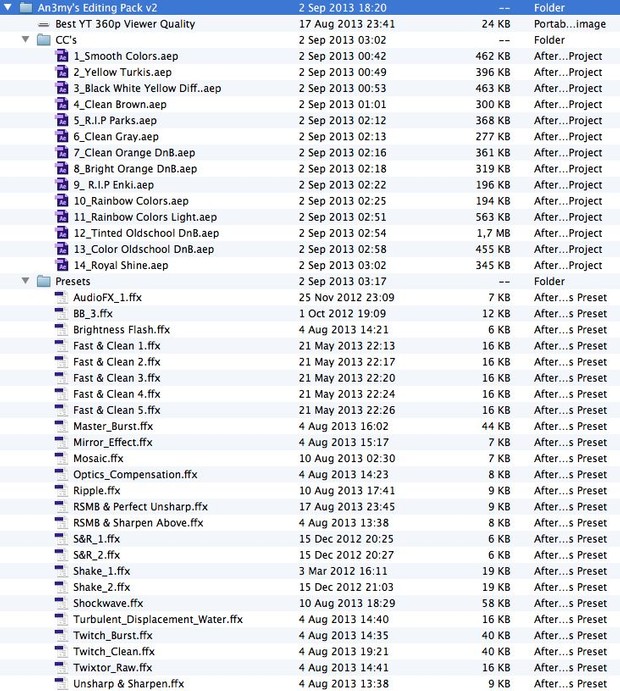This screenshot has width=620, height=691.
Task: Select the file name 1_Smooth Colors.aep
Action: pos(126,56)
